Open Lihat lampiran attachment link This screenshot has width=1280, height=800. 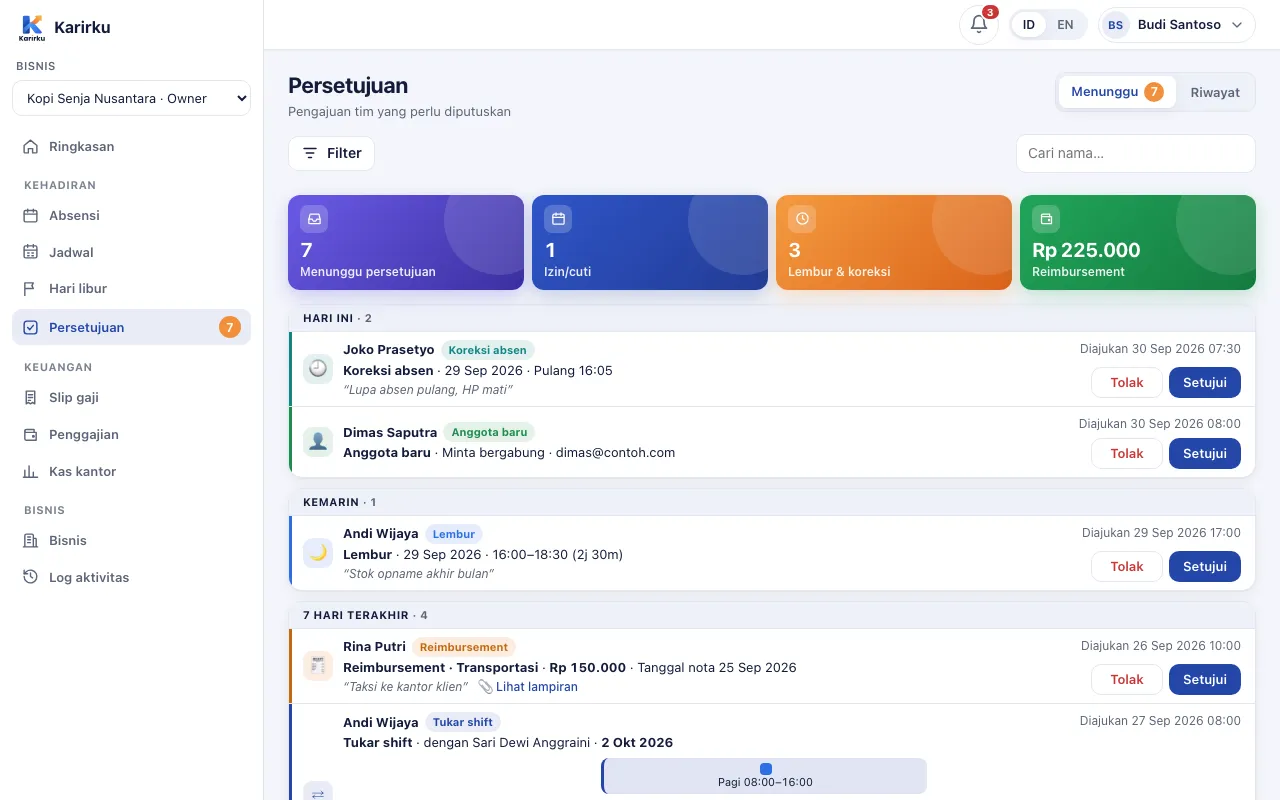pos(528,687)
